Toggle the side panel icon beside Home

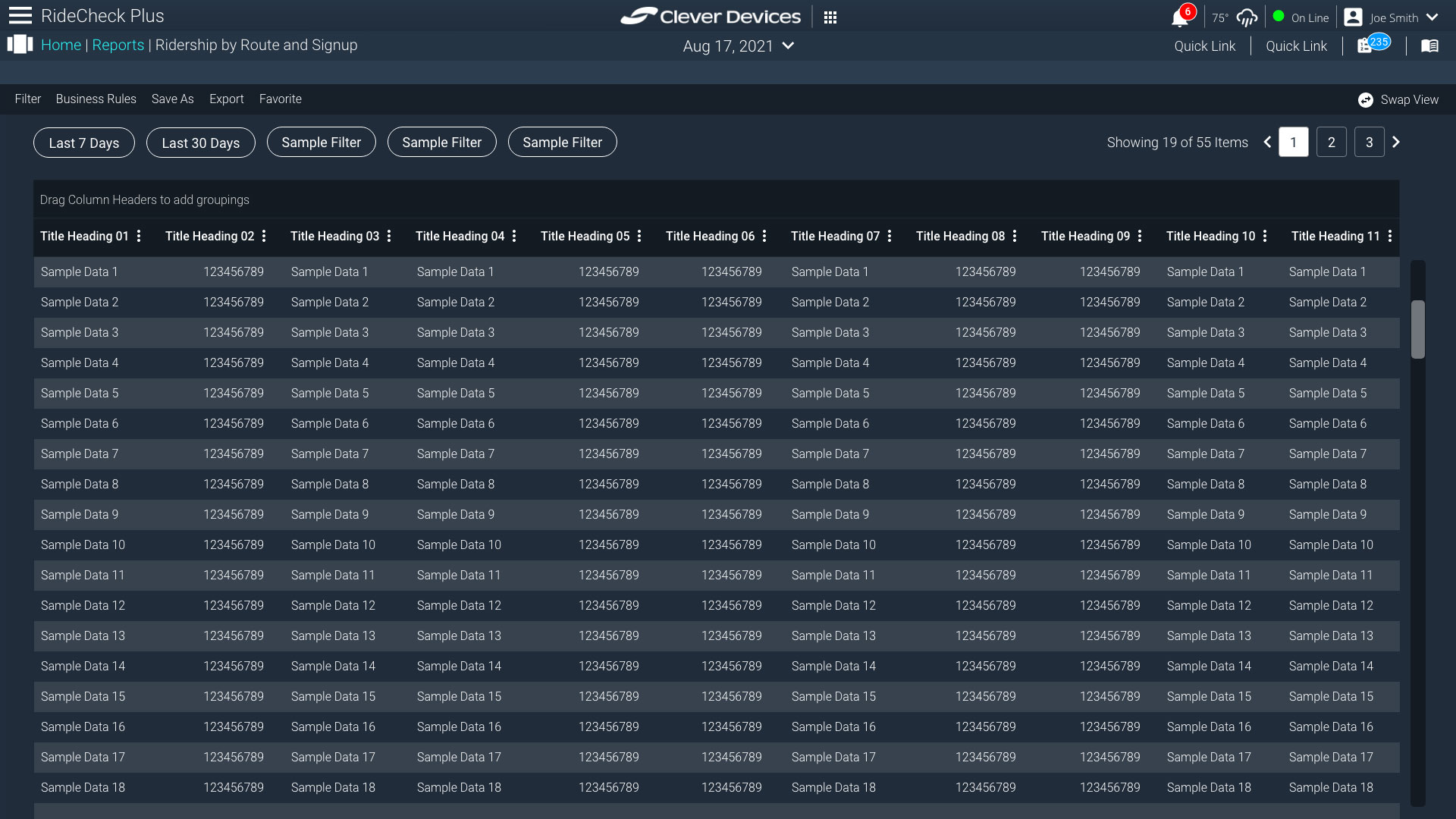(20, 45)
